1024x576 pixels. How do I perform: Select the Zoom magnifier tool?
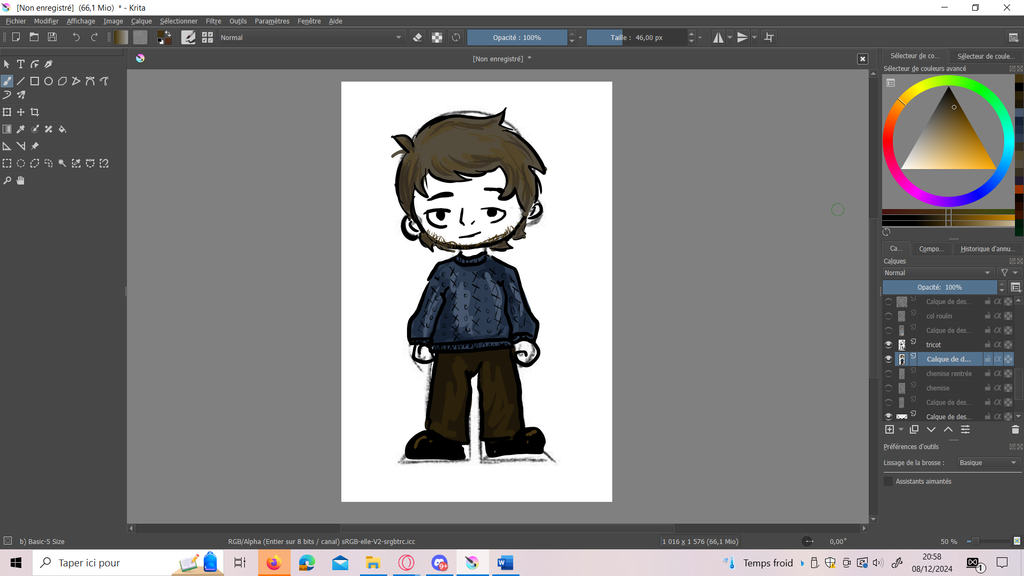(7, 181)
